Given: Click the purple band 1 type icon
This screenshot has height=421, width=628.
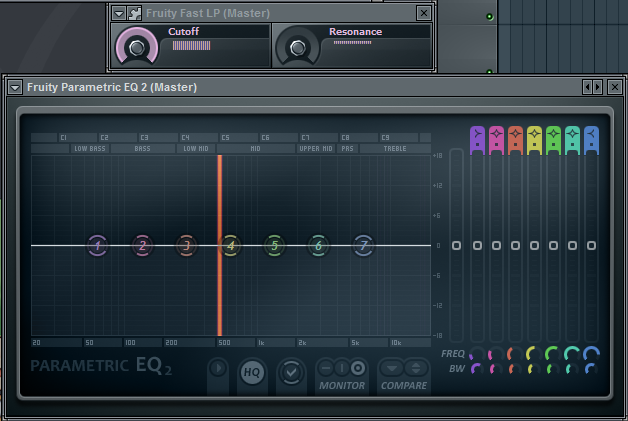Looking at the screenshot, I should tap(477, 138).
